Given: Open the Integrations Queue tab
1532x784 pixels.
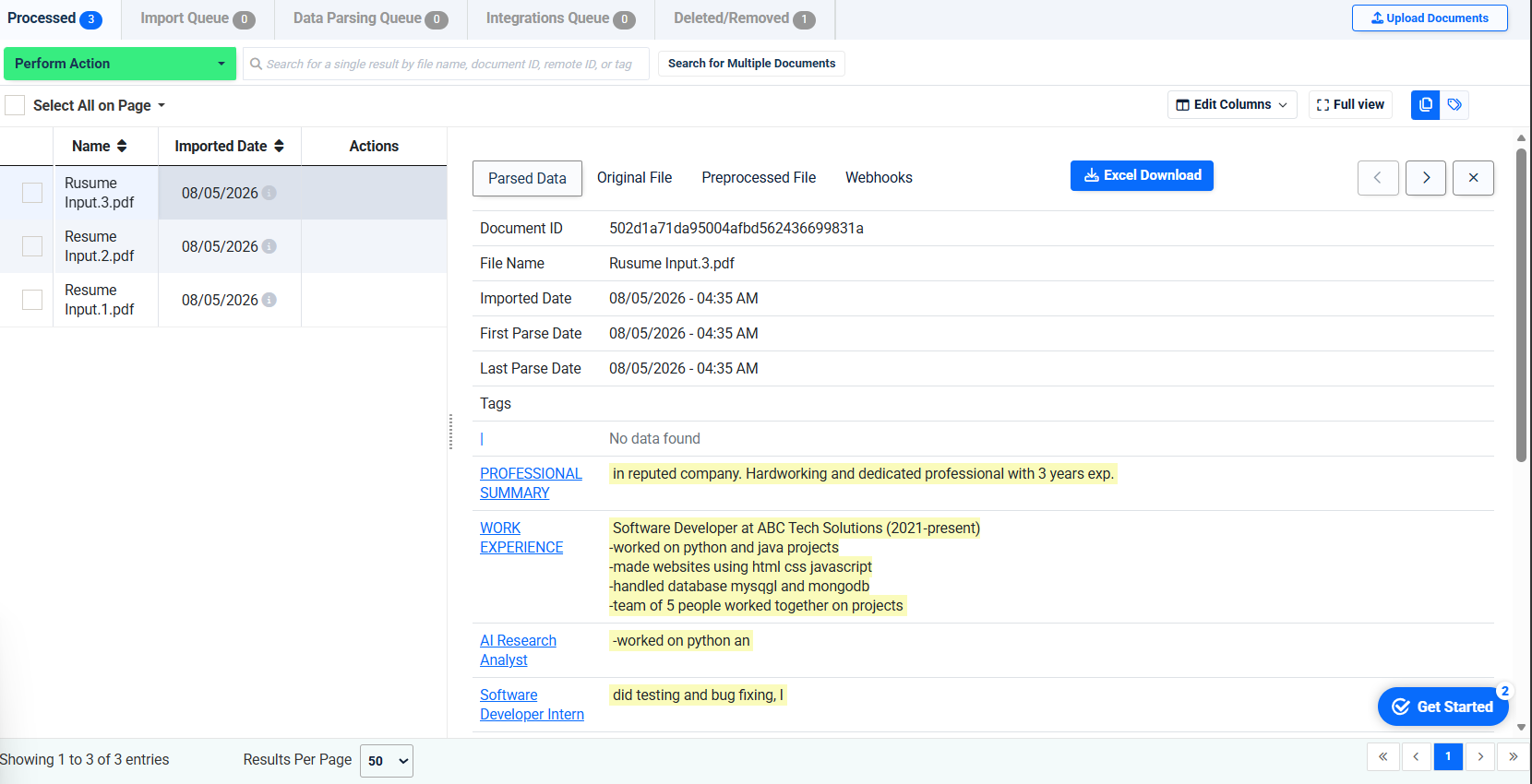Looking at the screenshot, I should pyautogui.click(x=560, y=18).
